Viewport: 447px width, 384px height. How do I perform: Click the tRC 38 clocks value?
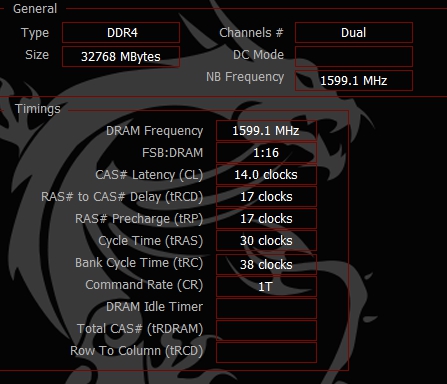tap(266, 264)
